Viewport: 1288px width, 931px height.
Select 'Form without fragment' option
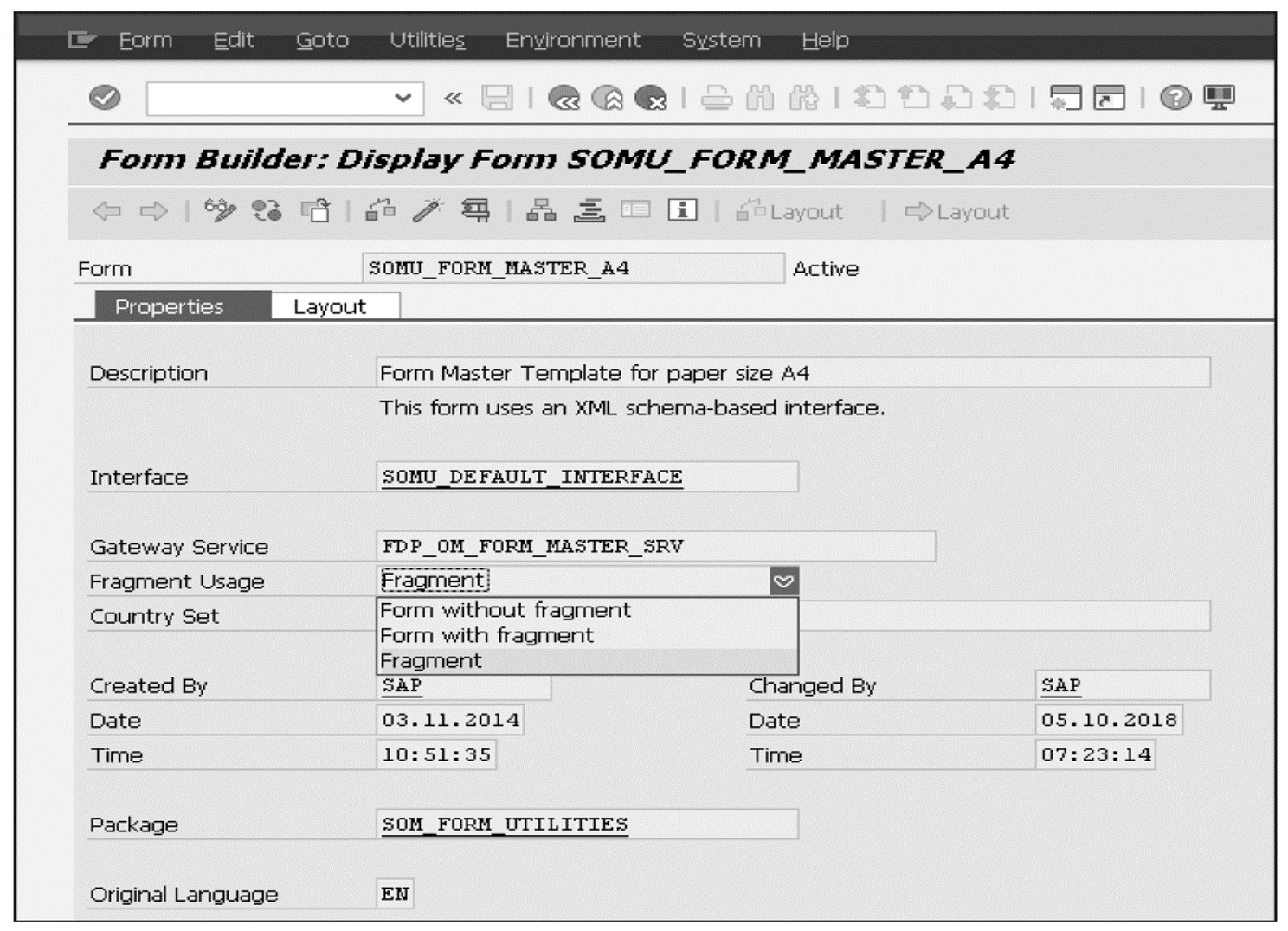tap(587, 610)
